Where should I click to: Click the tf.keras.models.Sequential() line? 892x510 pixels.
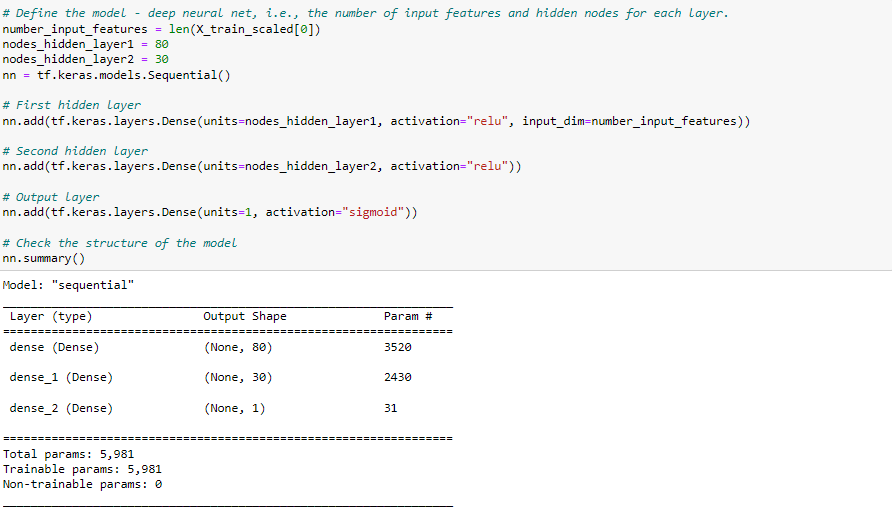pos(116,75)
